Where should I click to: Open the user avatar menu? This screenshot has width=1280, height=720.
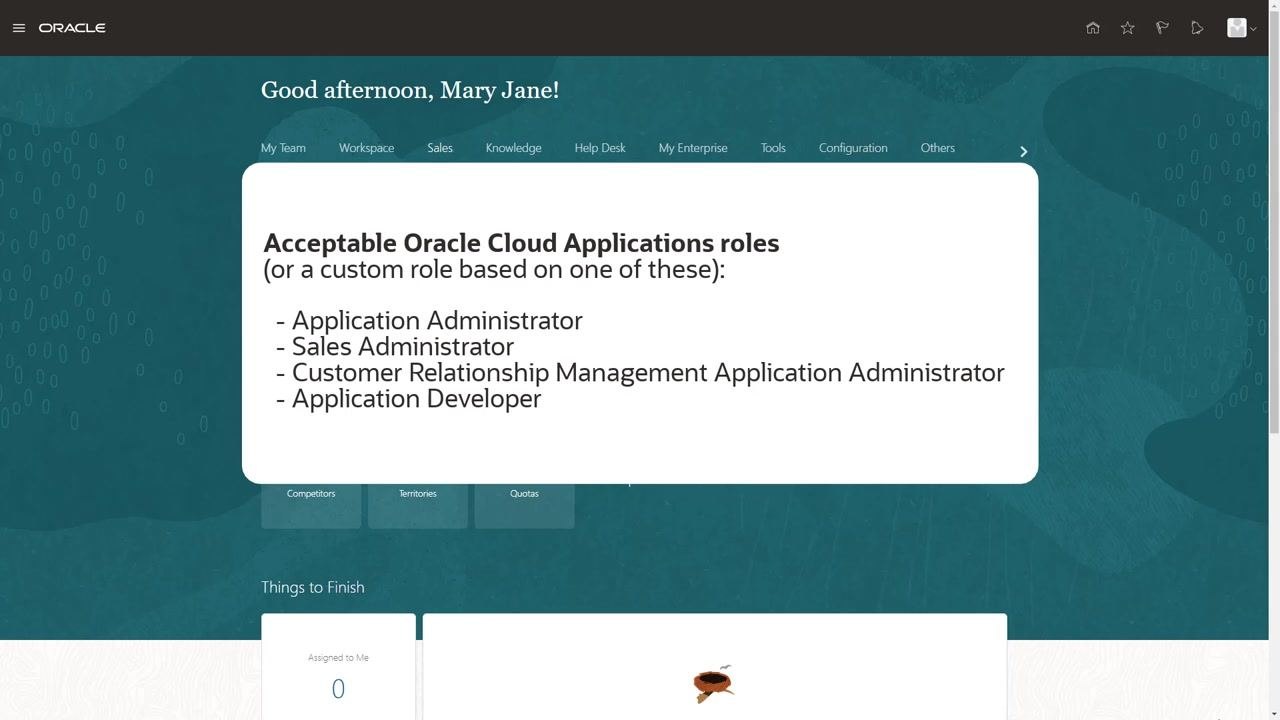click(x=1241, y=28)
